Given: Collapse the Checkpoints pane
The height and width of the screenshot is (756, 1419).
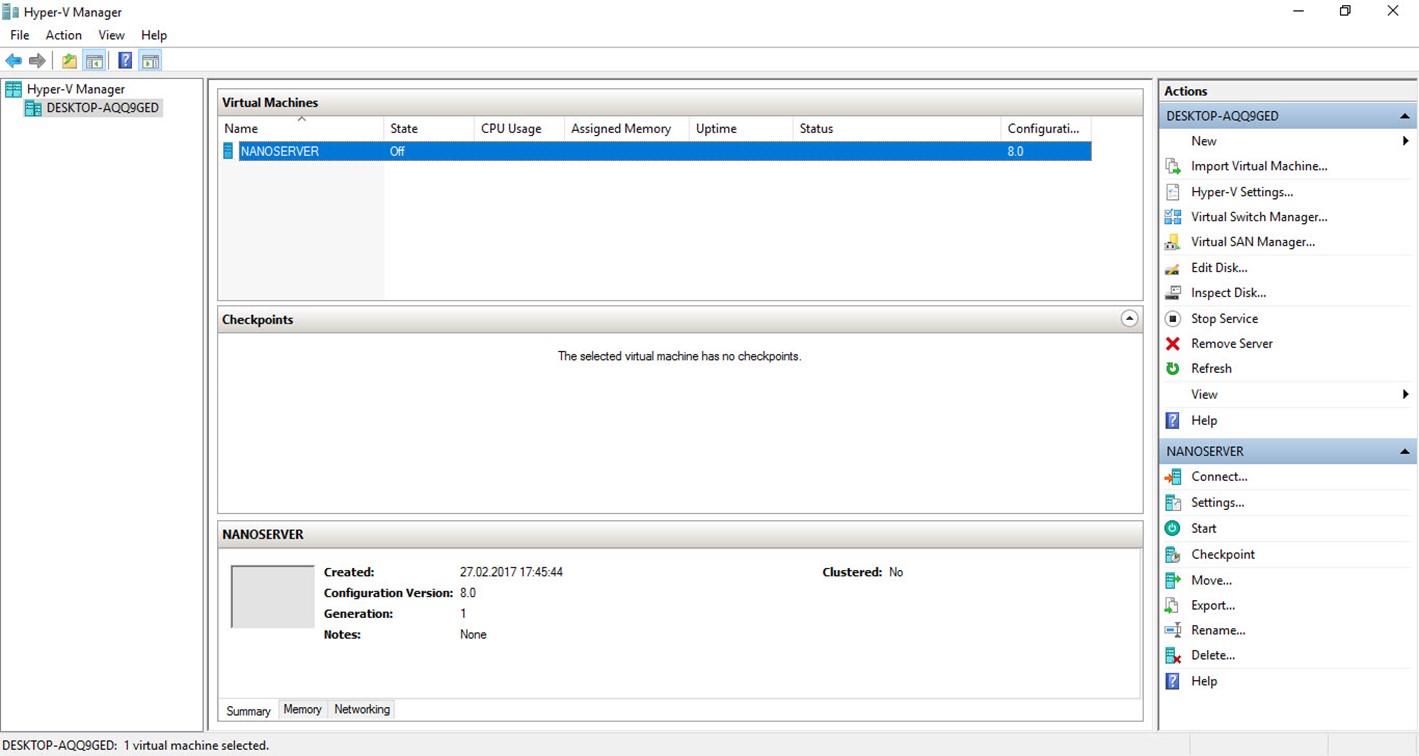Looking at the screenshot, I should (x=1129, y=319).
